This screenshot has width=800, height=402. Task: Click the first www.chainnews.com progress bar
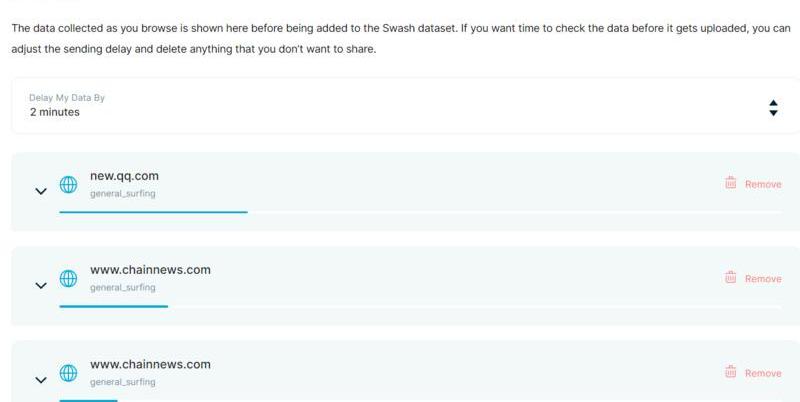pos(113,306)
